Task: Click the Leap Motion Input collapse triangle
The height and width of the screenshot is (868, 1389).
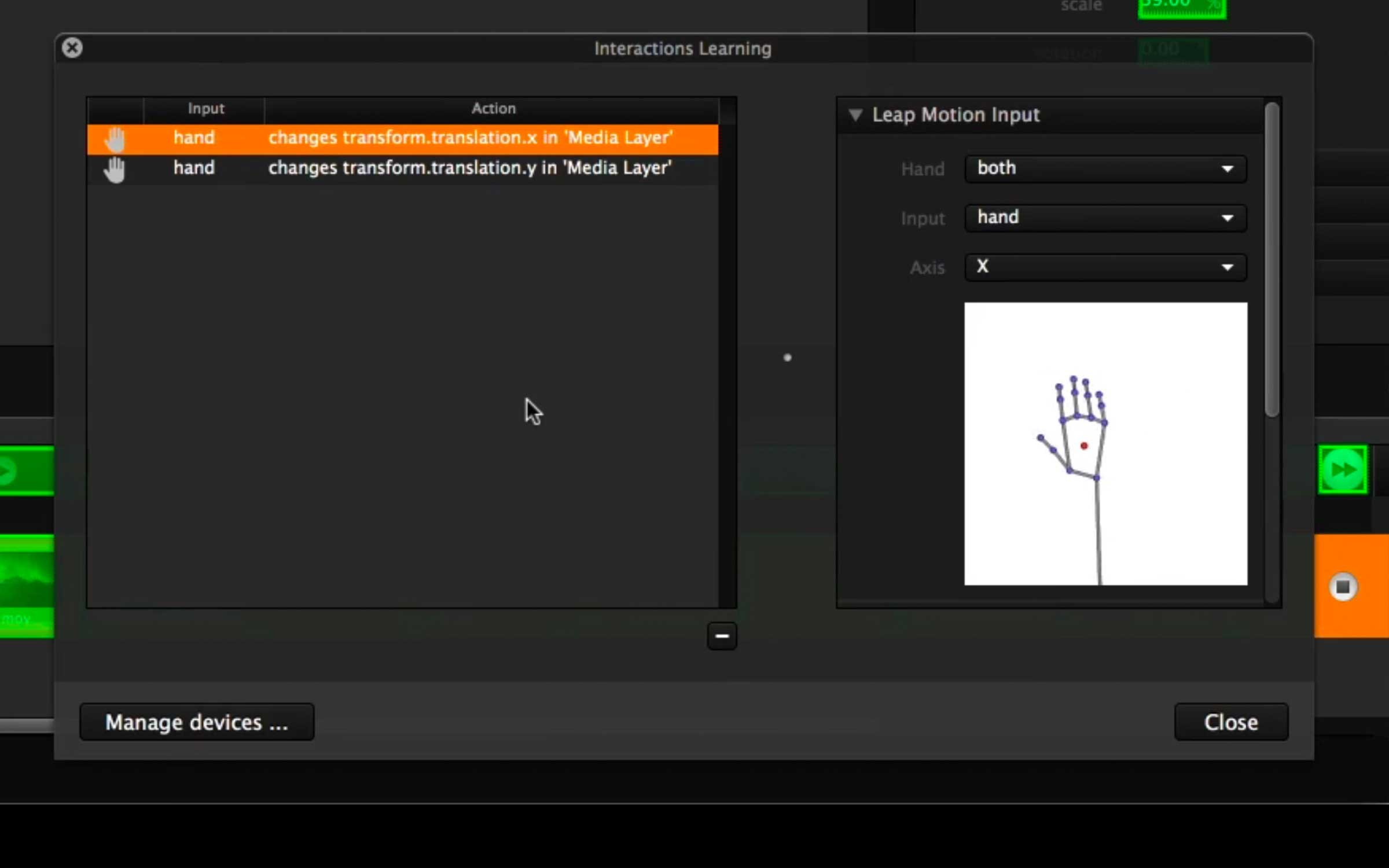Action: coord(855,114)
